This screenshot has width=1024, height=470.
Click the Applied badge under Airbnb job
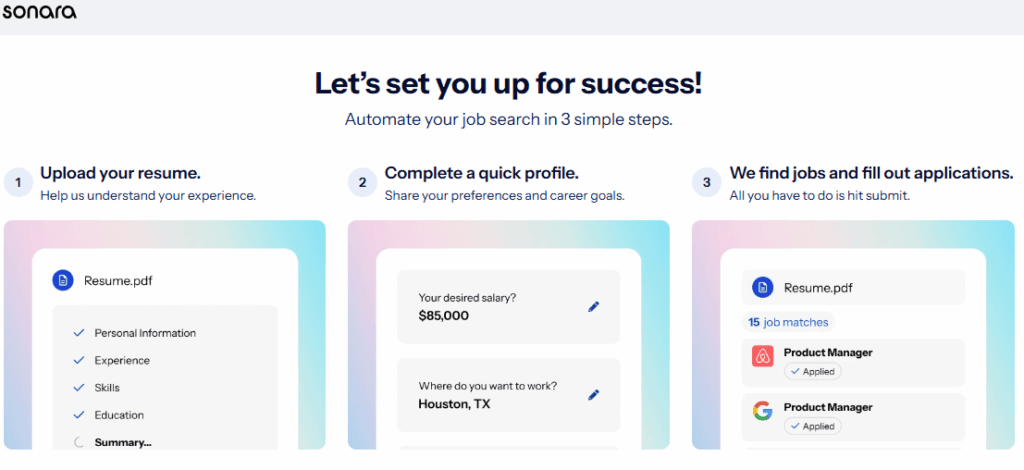812,372
